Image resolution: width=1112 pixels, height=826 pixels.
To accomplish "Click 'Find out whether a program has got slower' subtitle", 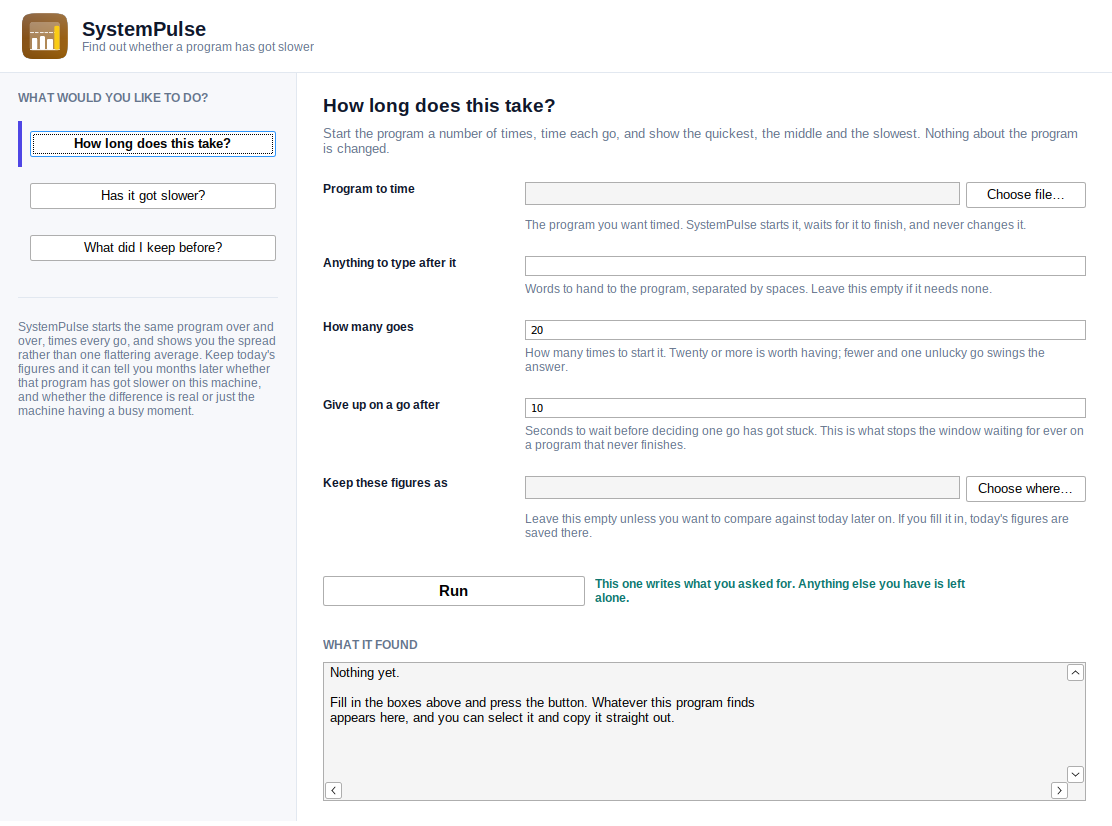I will (x=198, y=47).
